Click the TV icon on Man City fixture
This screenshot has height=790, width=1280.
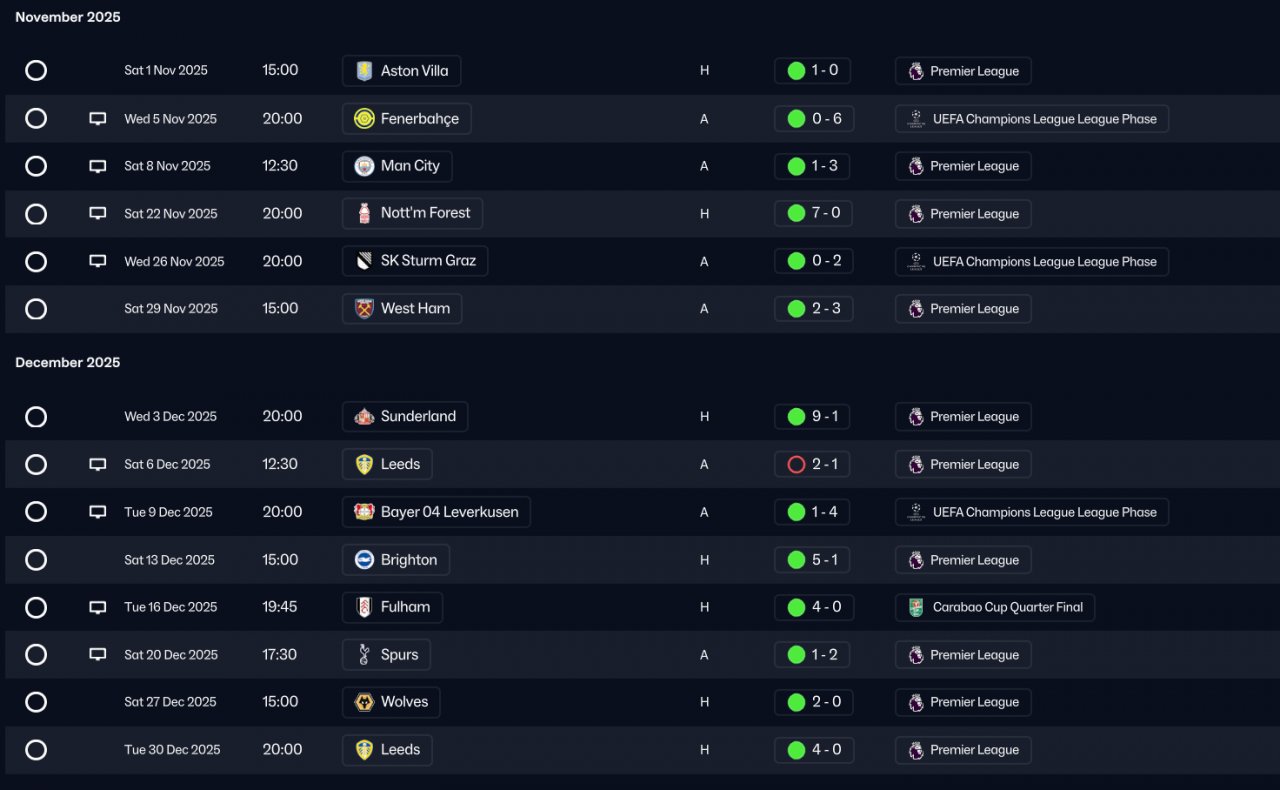coord(97,166)
